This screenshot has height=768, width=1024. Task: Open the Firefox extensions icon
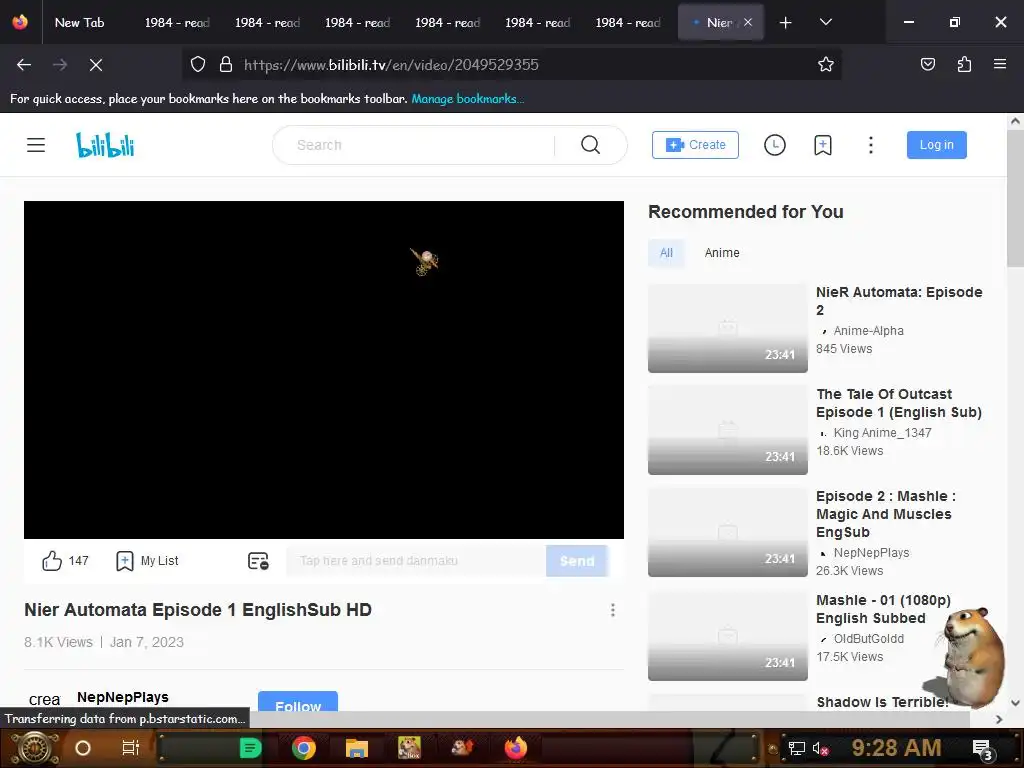(x=964, y=65)
